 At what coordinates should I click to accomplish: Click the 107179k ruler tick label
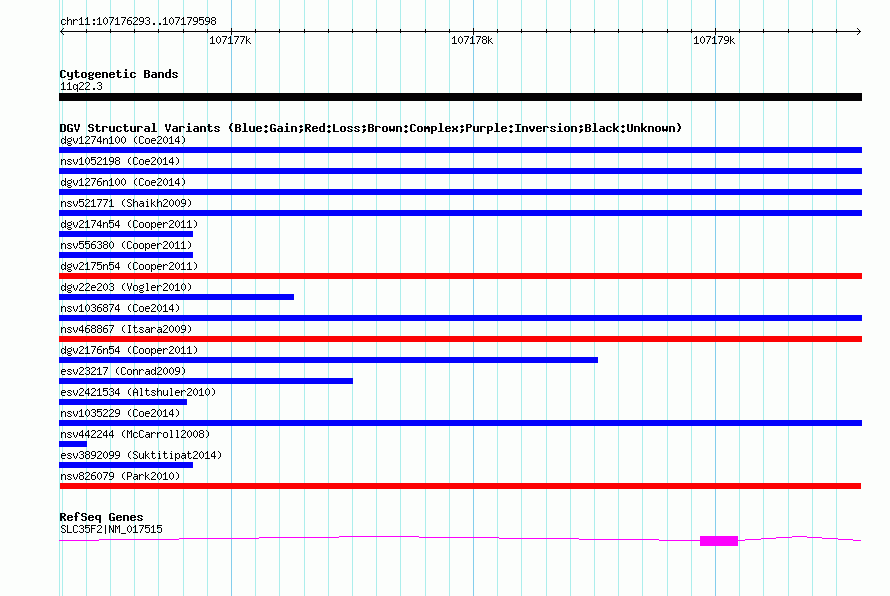click(x=714, y=40)
